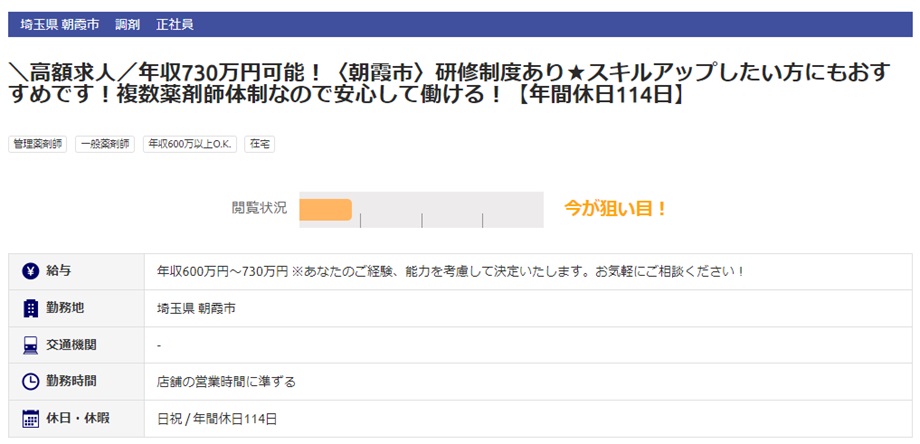The width and height of the screenshot is (920, 444).
Task: Click 正社員 in the header bar
Action: tap(175, 24)
